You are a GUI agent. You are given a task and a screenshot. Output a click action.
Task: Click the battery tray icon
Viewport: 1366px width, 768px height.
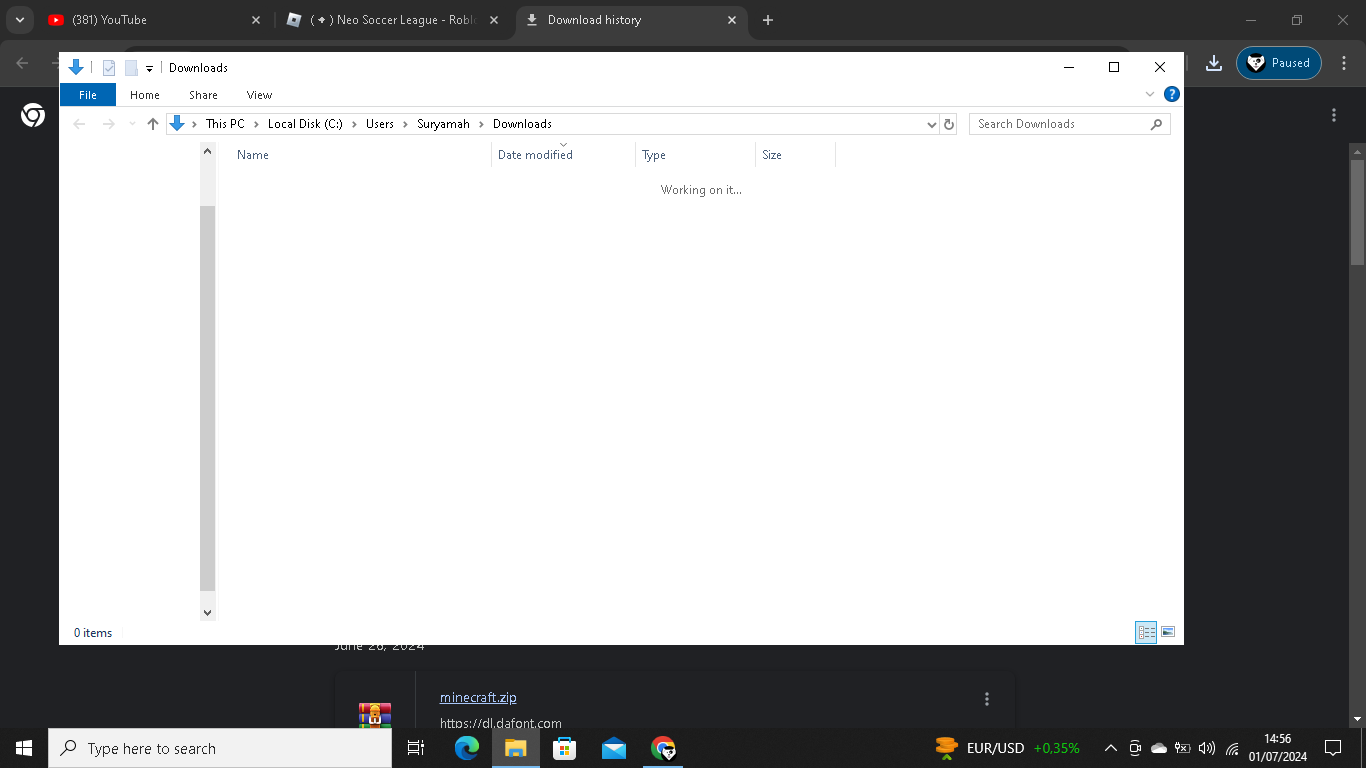1183,748
